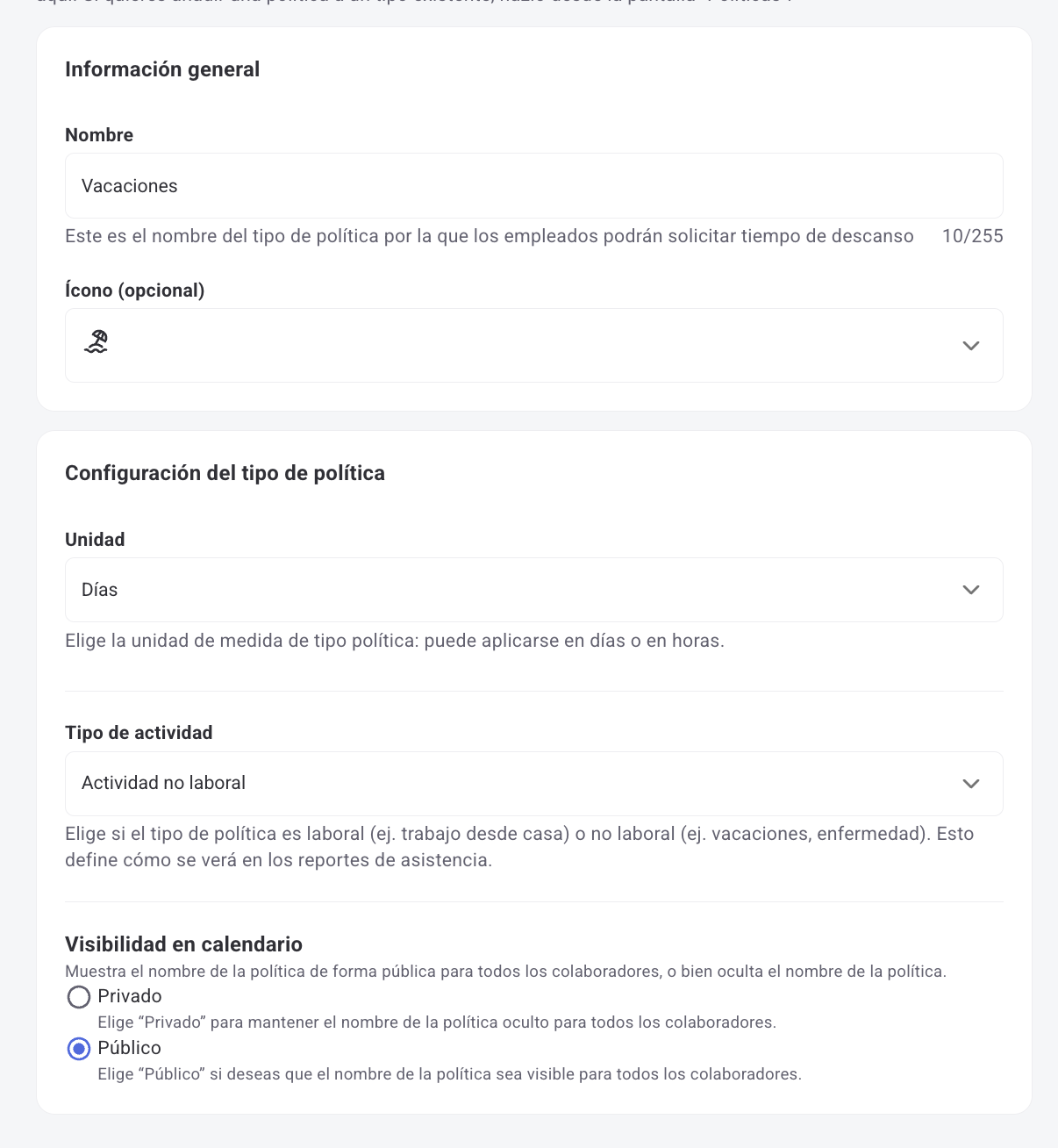Select the Privado radio button

tap(79, 997)
